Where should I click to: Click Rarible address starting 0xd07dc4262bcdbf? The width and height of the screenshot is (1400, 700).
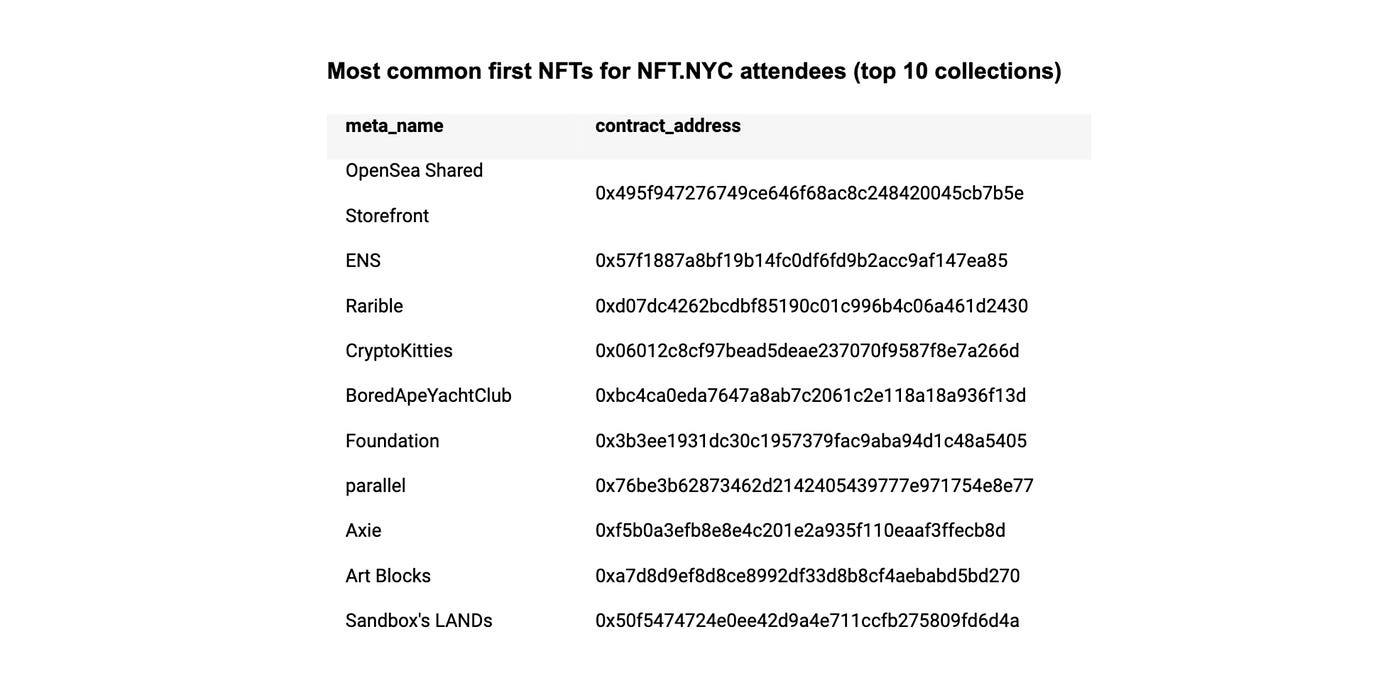click(x=811, y=306)
